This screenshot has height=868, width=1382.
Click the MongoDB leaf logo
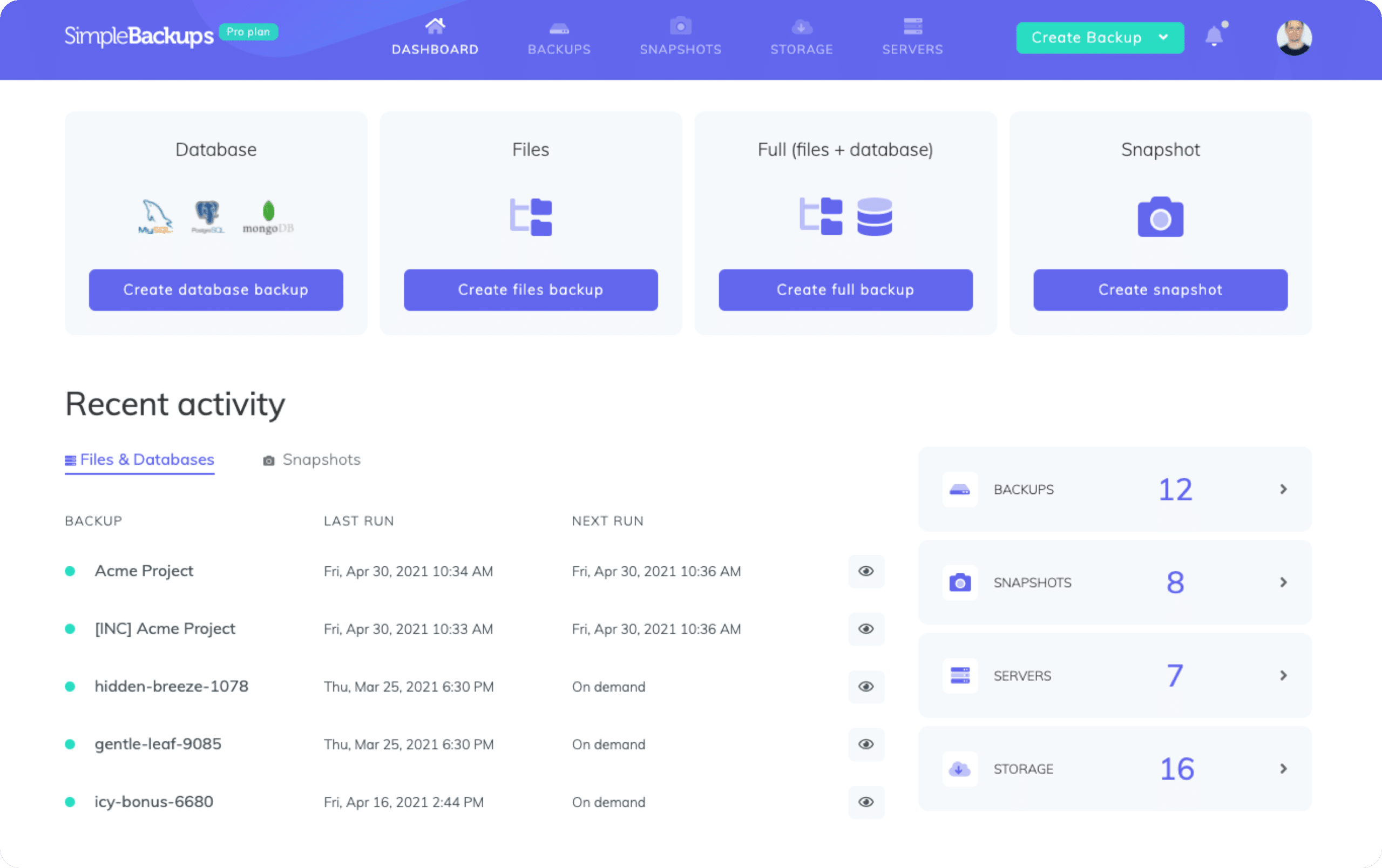tap(268, 217)
